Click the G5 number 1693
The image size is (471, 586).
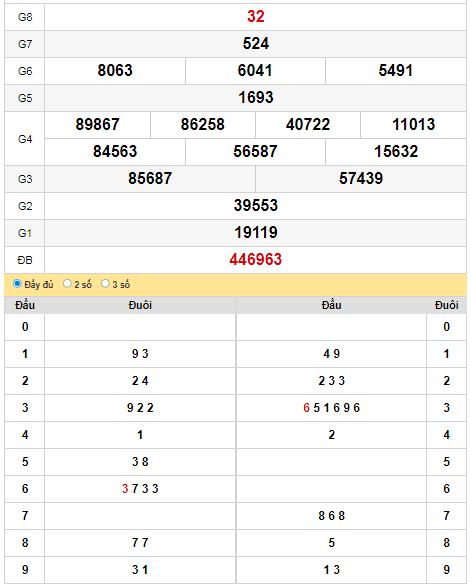click(256, 98)
